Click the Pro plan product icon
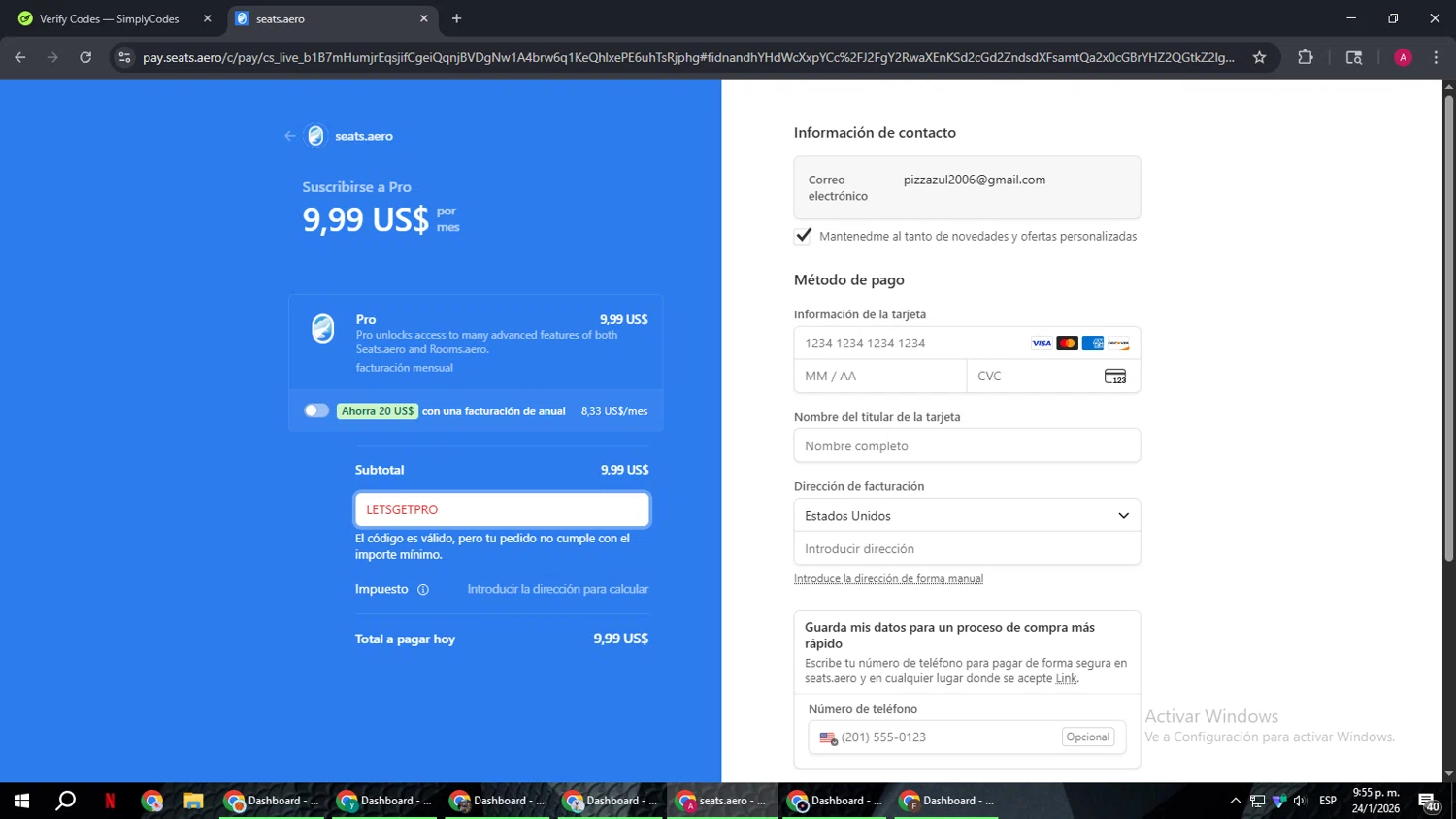Viewport: 1456px width, 819px height. click(x=323, y=329)
